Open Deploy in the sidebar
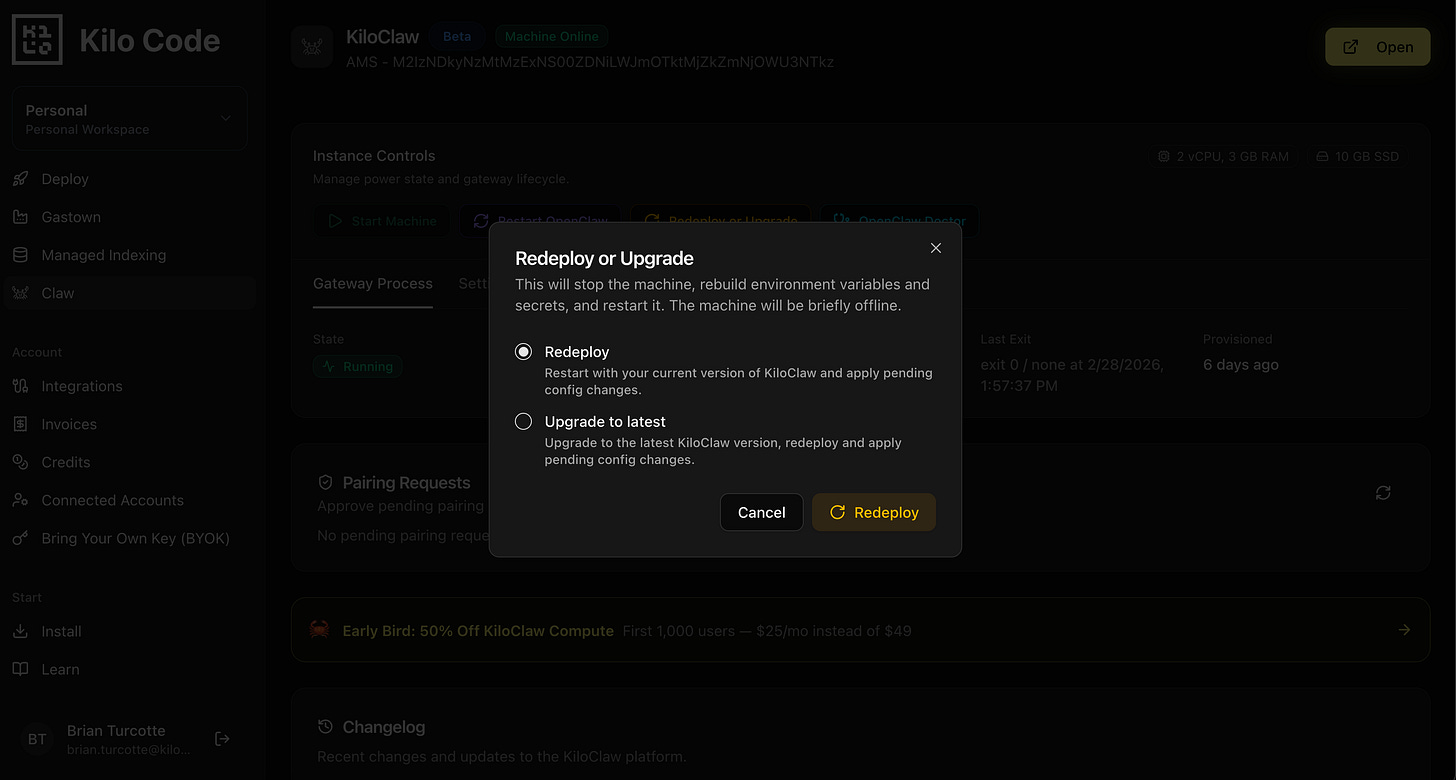Viewport: 1456px width, 780px height. pyautogui.click(x=129, y=179)
